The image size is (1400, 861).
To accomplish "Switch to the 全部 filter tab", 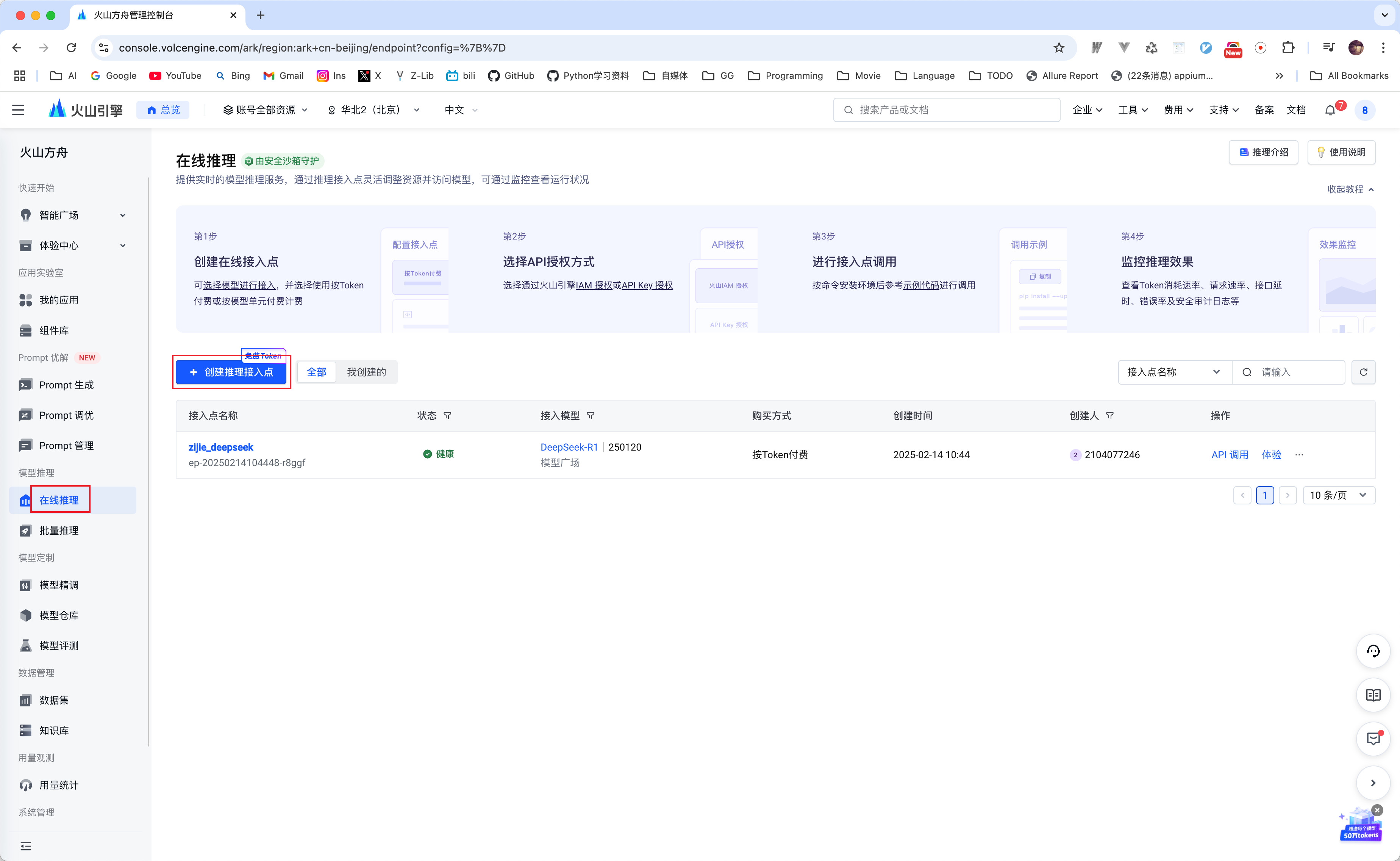I will point(316,372).
